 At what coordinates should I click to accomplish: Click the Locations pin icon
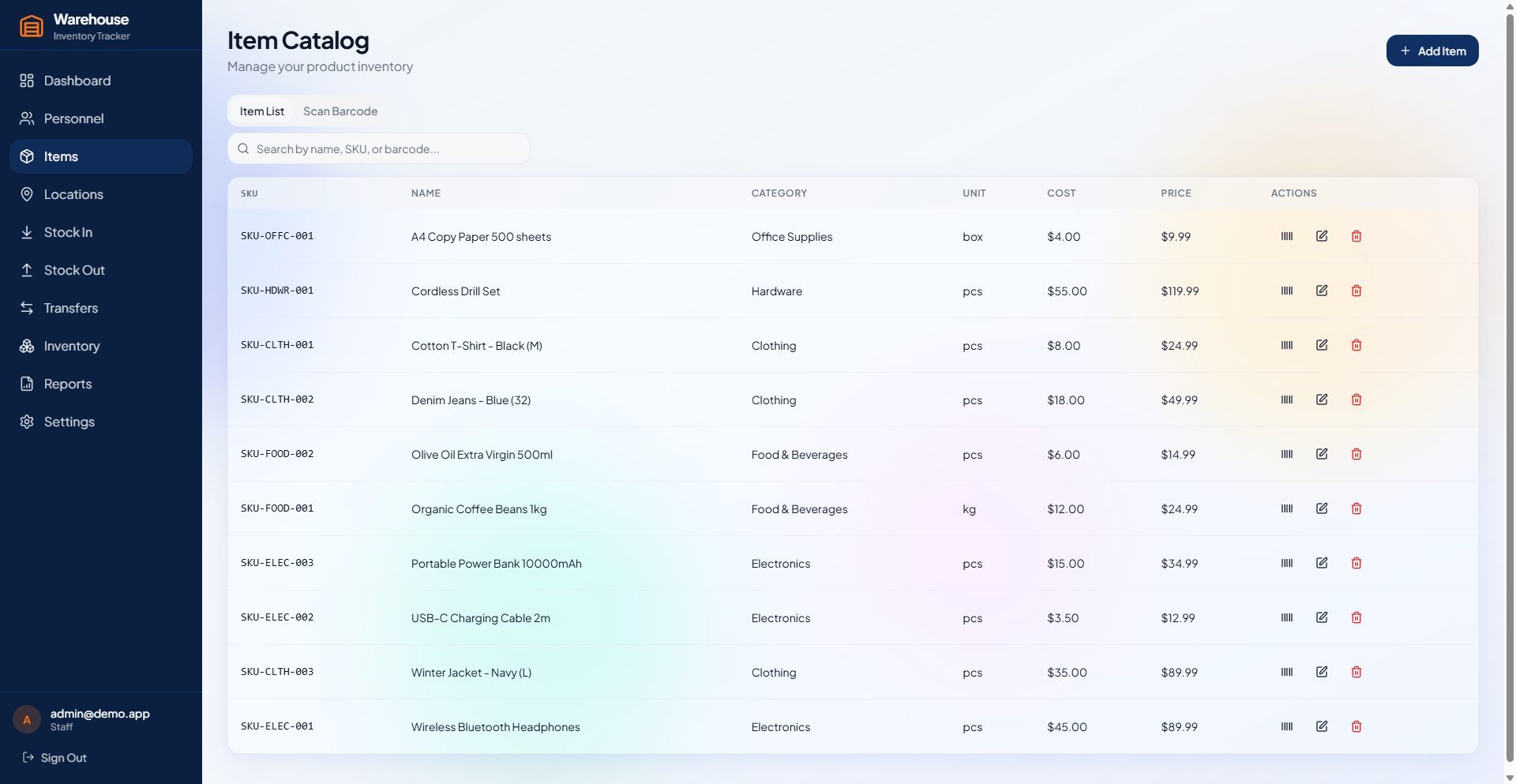point(27,194)
